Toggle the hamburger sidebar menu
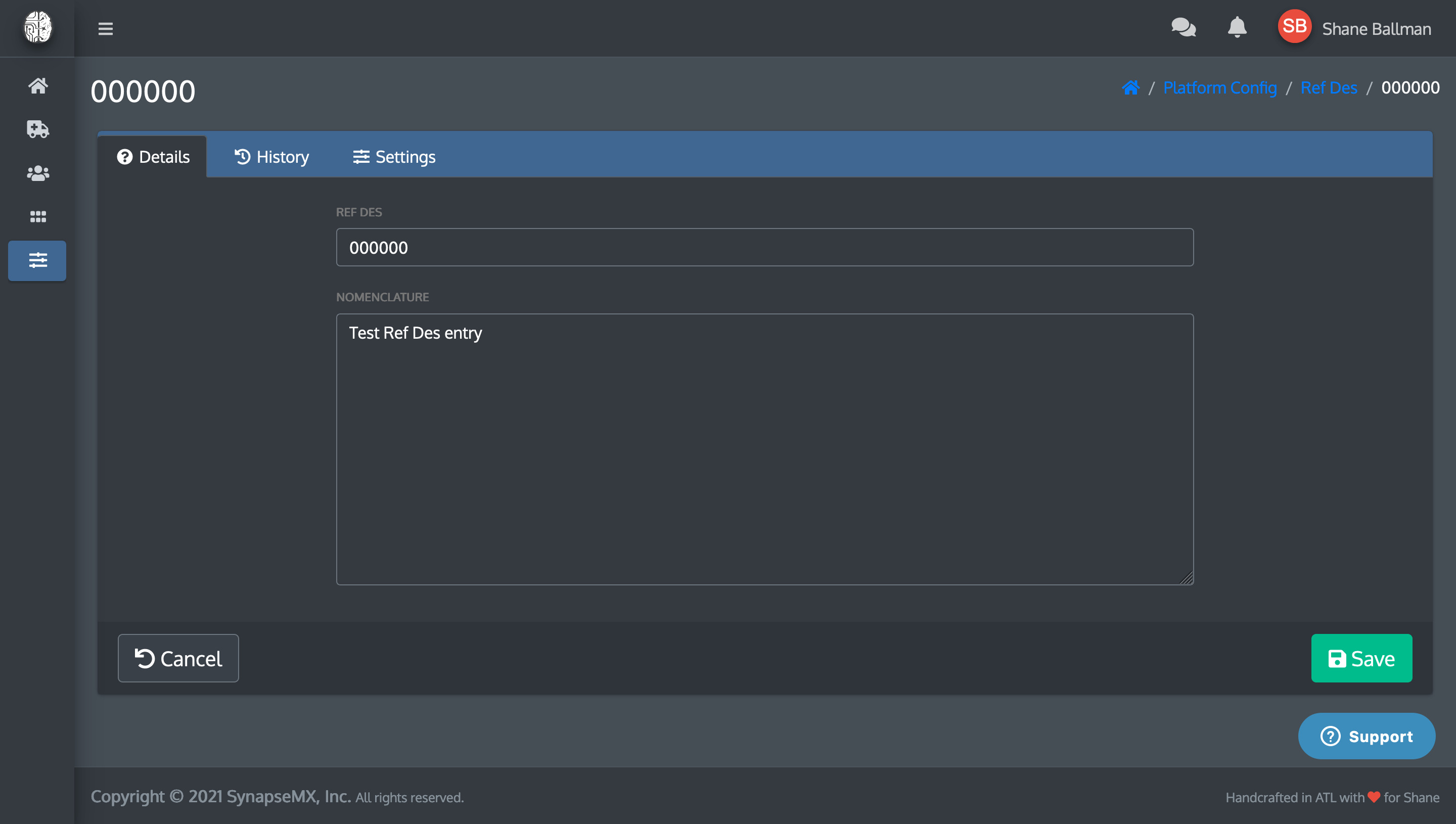 [x=105, y=28]
